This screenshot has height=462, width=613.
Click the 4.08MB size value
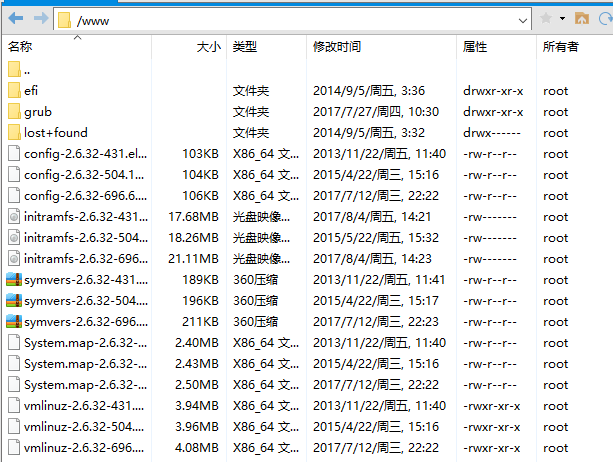coord(197,448)
